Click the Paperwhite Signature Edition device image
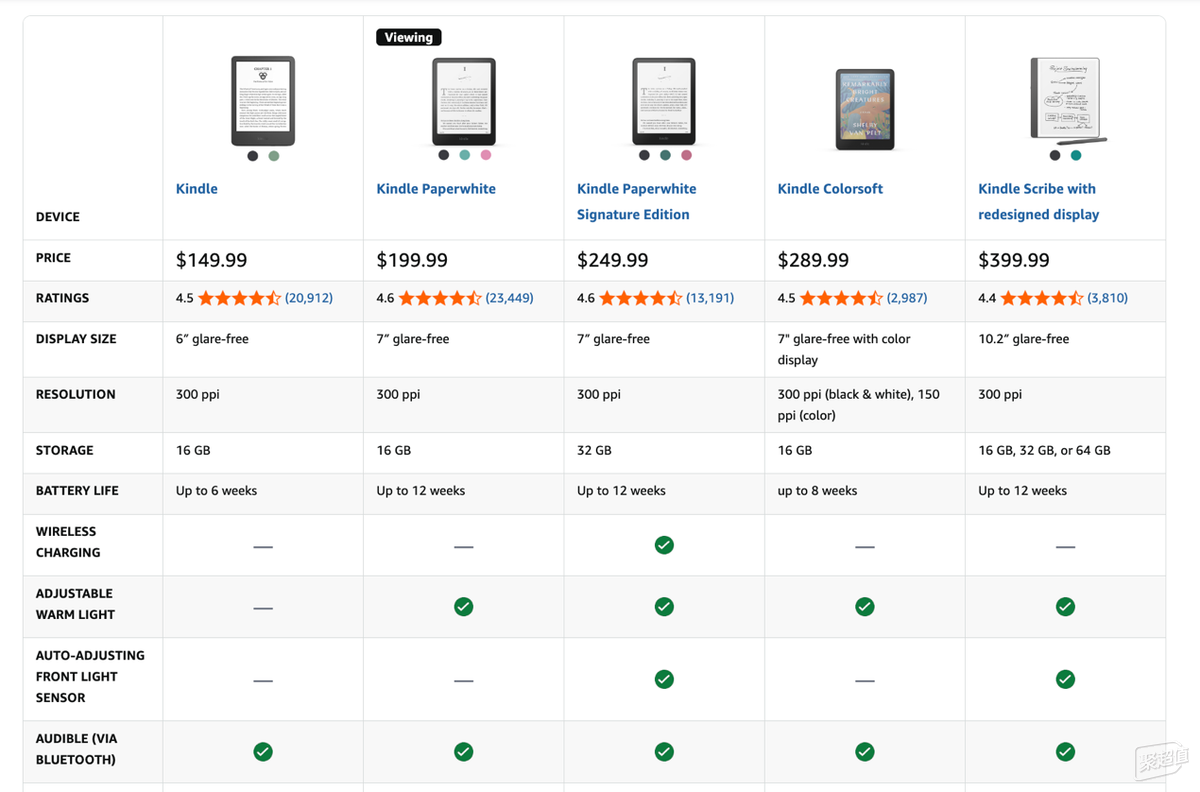 tap(664, 101)
